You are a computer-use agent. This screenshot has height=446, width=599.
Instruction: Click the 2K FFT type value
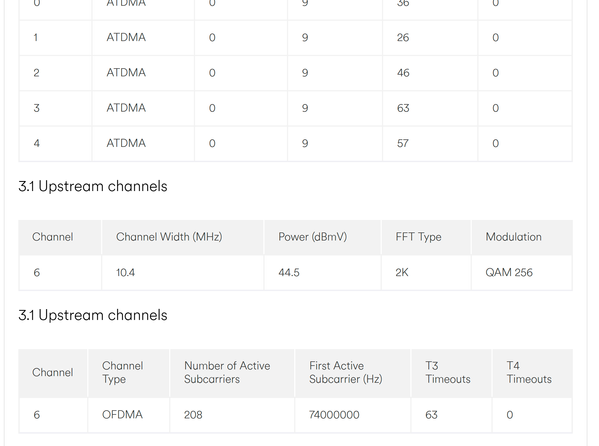click(x=402, y=272)
